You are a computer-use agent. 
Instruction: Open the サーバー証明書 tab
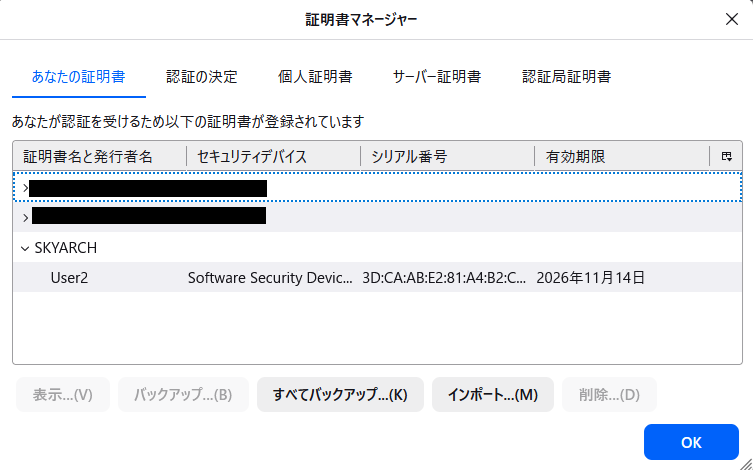pyautogui.click(x=436, y=76)
